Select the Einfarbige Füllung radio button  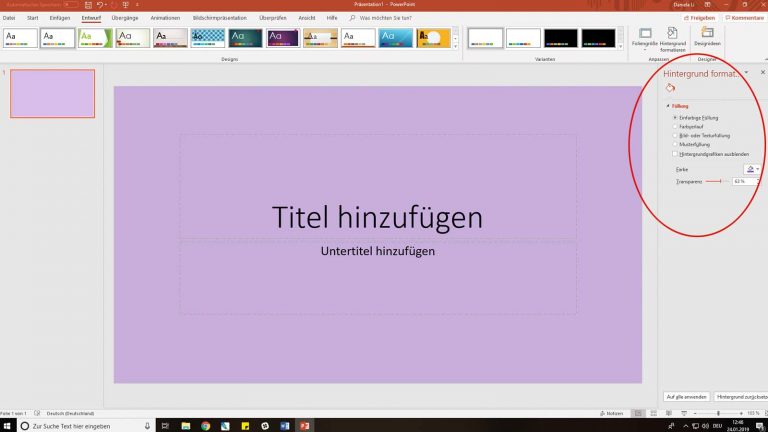tap(675, 118)
